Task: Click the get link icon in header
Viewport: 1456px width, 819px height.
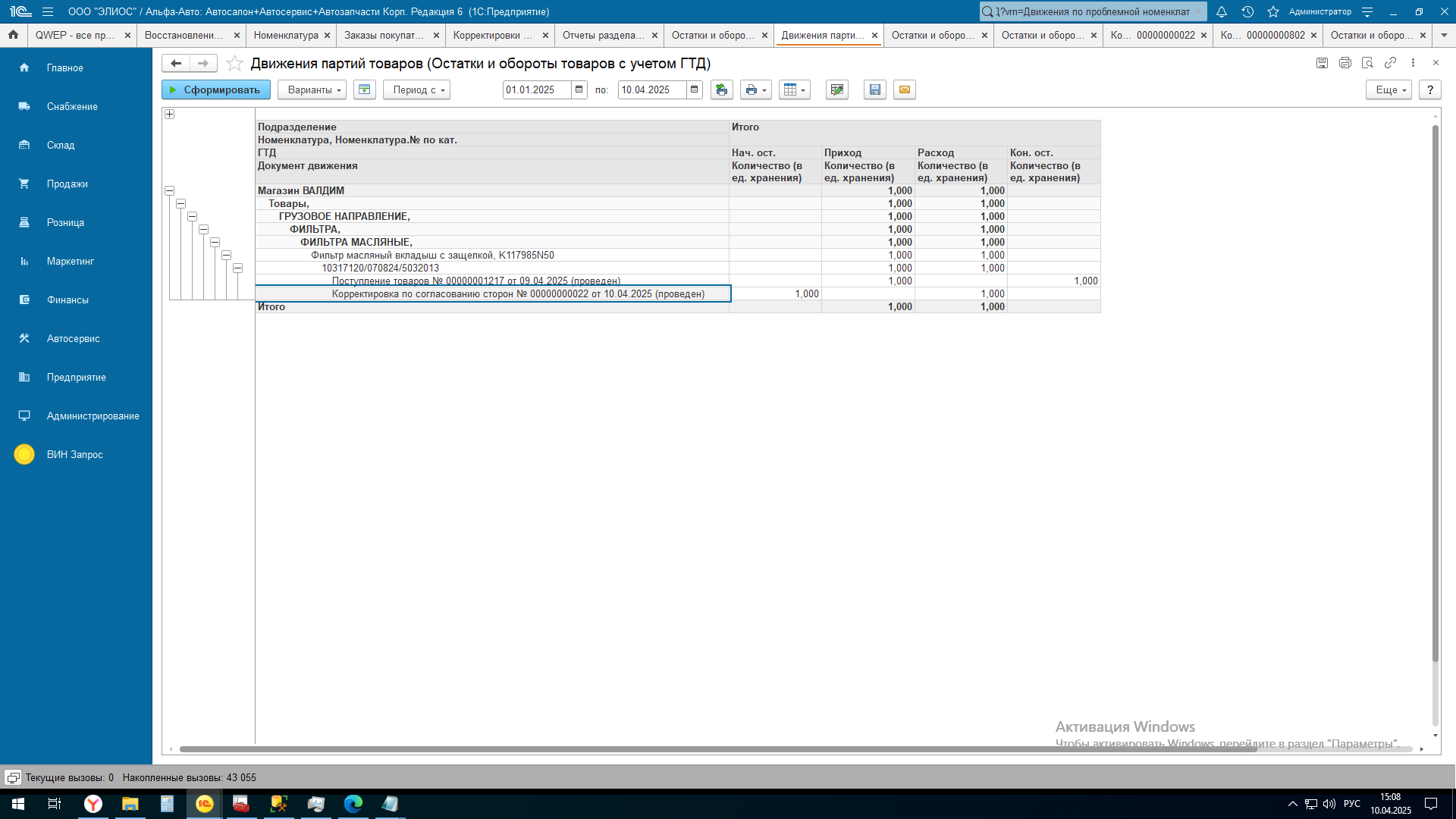Action: click(x=1390, y=63)
